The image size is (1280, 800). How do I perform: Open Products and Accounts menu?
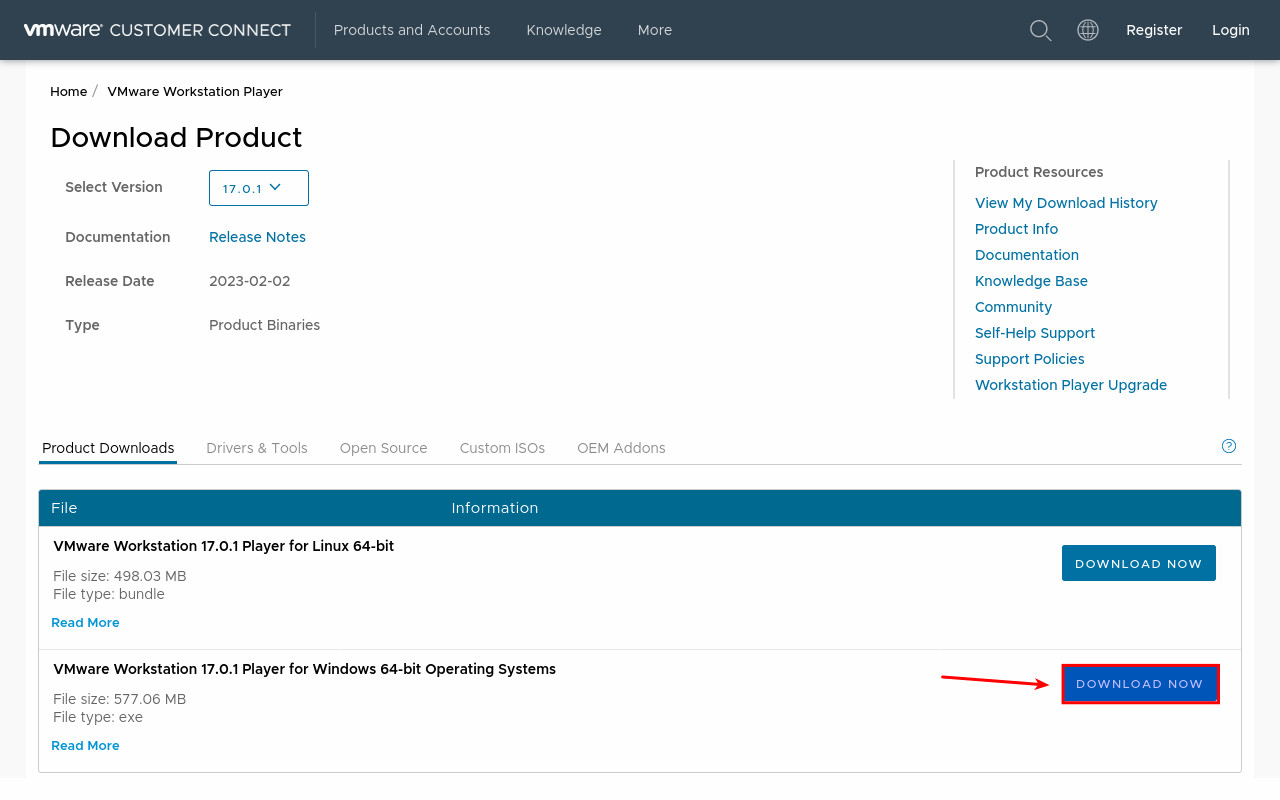[412, 30]
